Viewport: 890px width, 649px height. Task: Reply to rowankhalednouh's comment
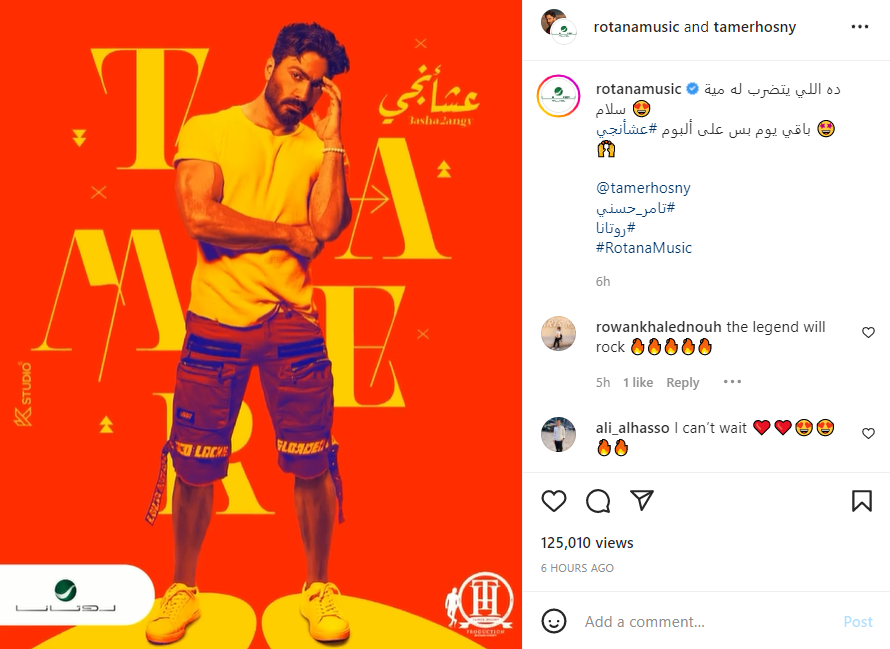coord(682,383)
